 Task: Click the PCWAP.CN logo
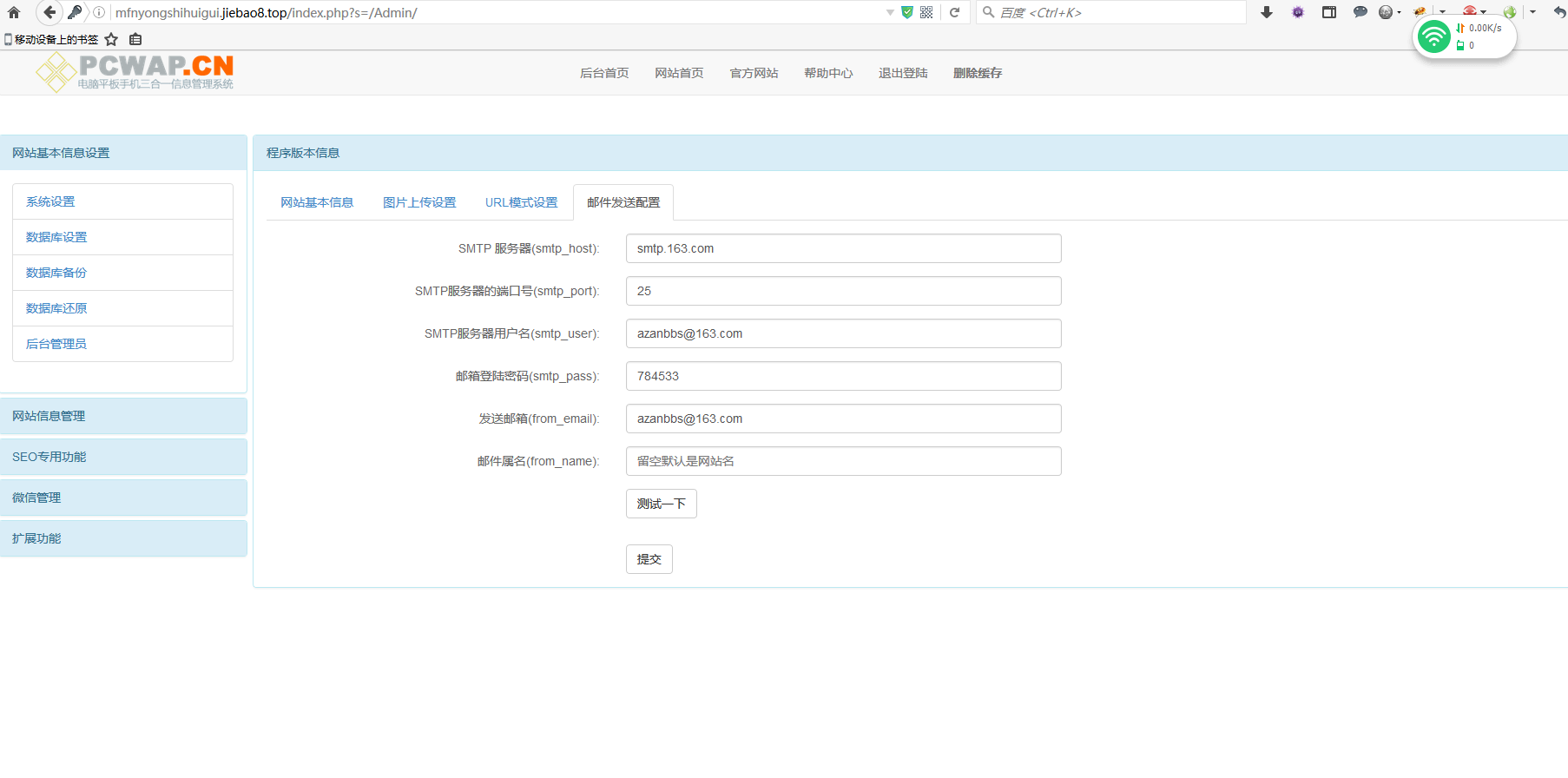point(135,72)
